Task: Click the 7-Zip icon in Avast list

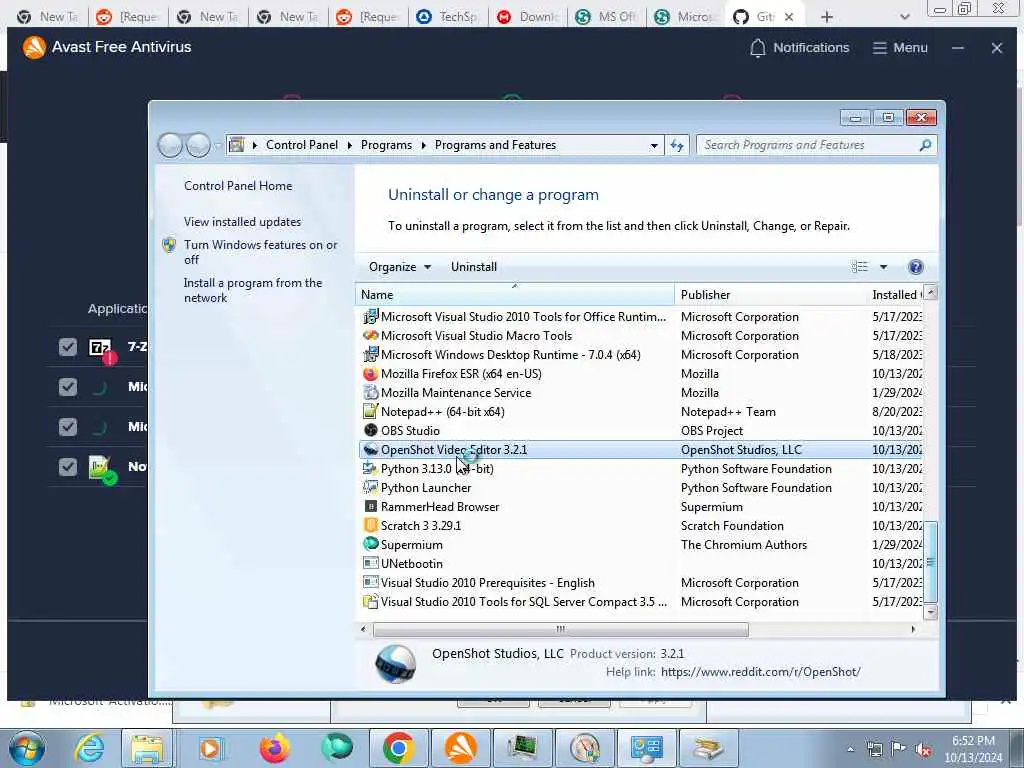Action: pos(101,347)
